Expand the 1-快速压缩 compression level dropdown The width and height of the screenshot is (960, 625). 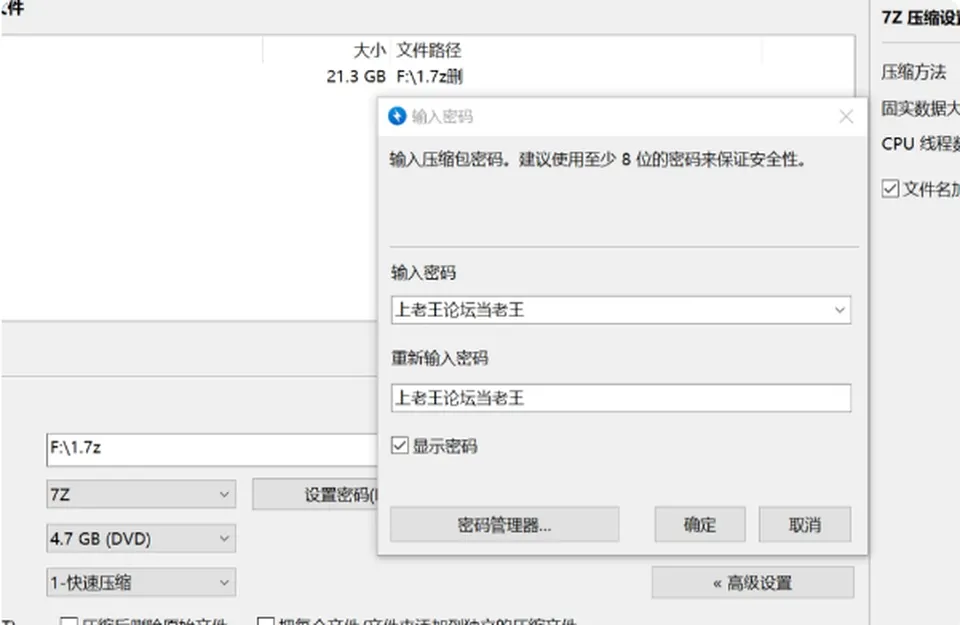(x=141, y=583)
